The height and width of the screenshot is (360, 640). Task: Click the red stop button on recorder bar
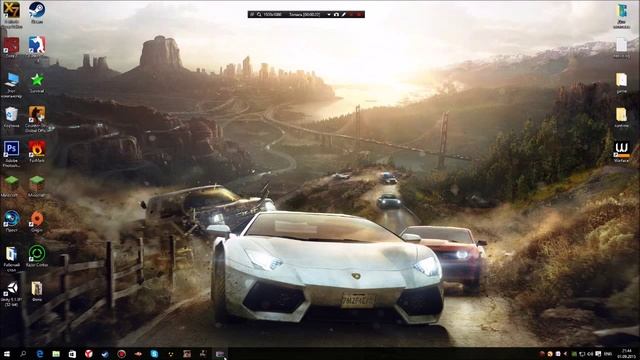[x=359, y=14]
